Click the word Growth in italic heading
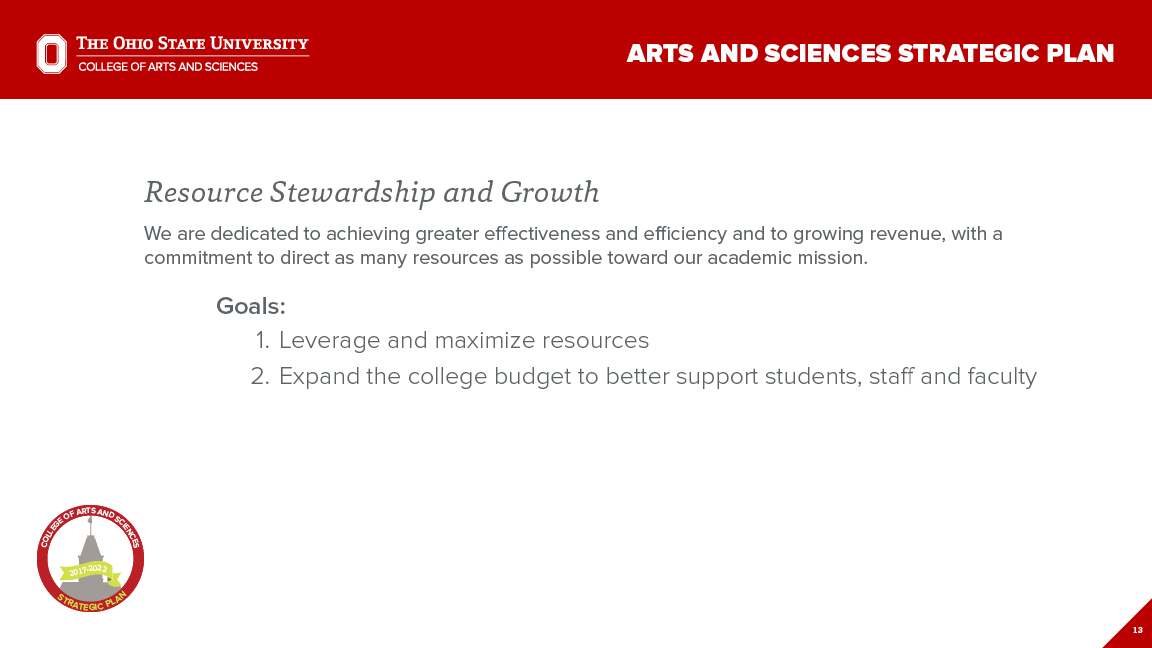The height and width of the screenshot is (648, 1152). pos(549,191)
